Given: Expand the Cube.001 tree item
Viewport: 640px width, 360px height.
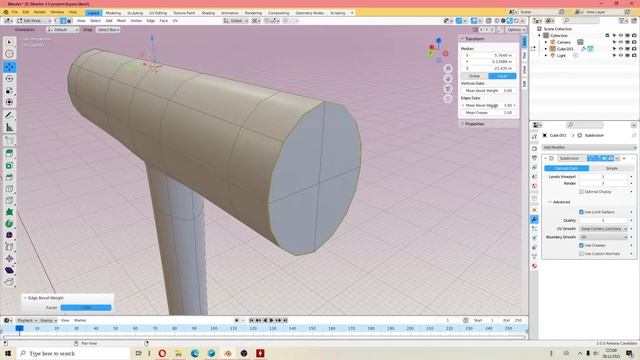Looking at the screenshot, I should [546, 49].
